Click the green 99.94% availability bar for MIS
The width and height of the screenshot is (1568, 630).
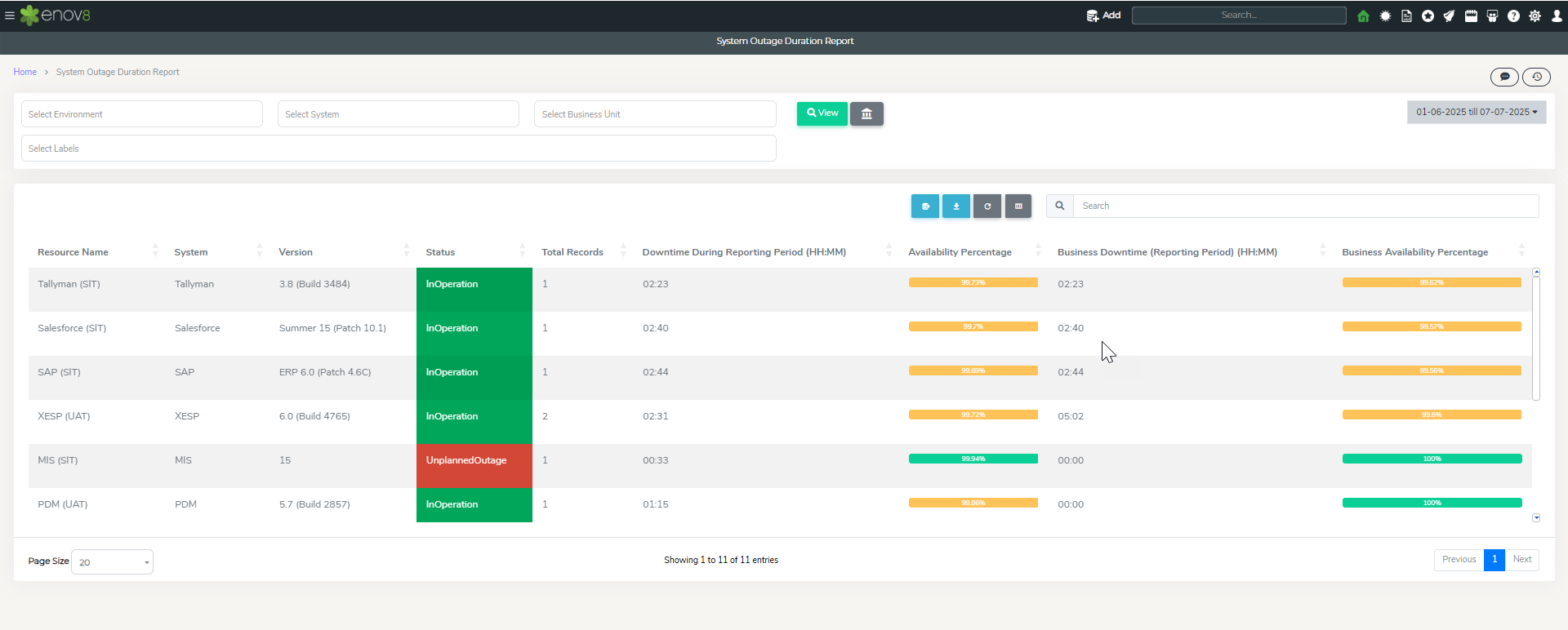coord(973,459)
